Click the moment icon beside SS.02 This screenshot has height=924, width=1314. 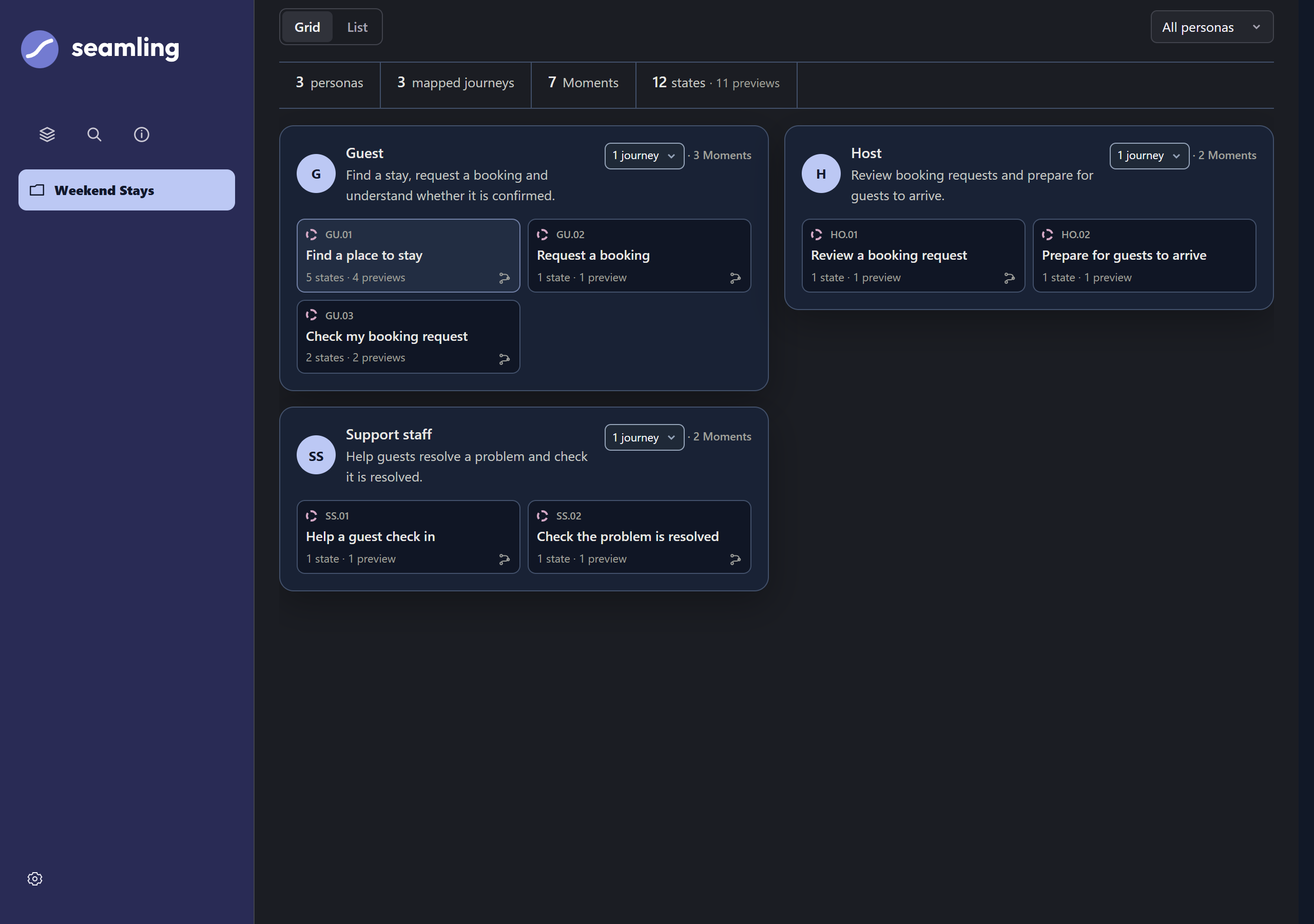click(x=543, y=516)
